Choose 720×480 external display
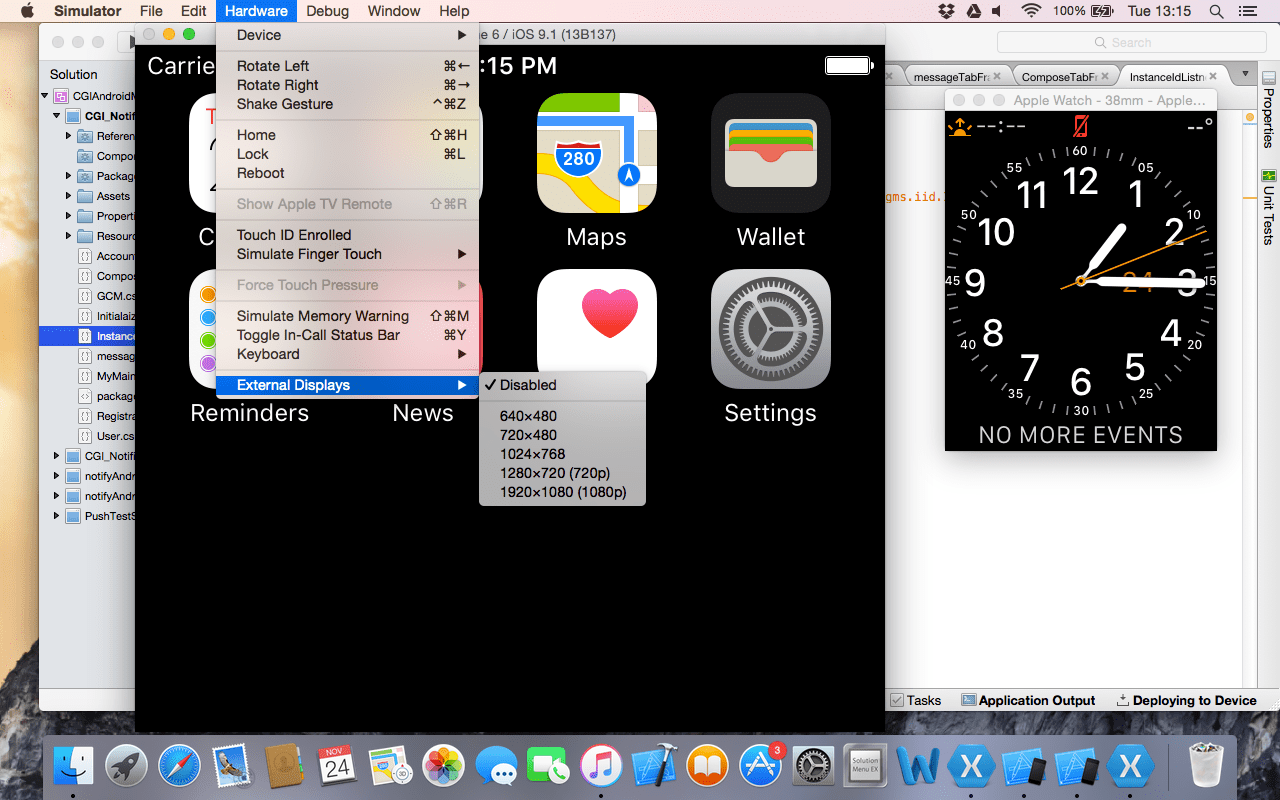 (x=563, y=435)
